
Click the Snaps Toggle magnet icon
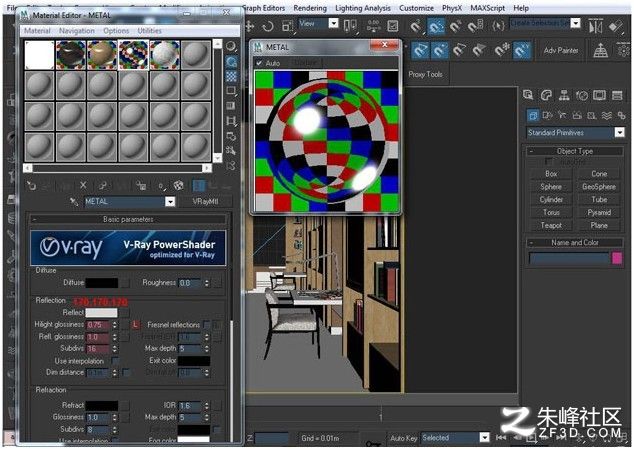pyautogui.click(x=416, y=26)
